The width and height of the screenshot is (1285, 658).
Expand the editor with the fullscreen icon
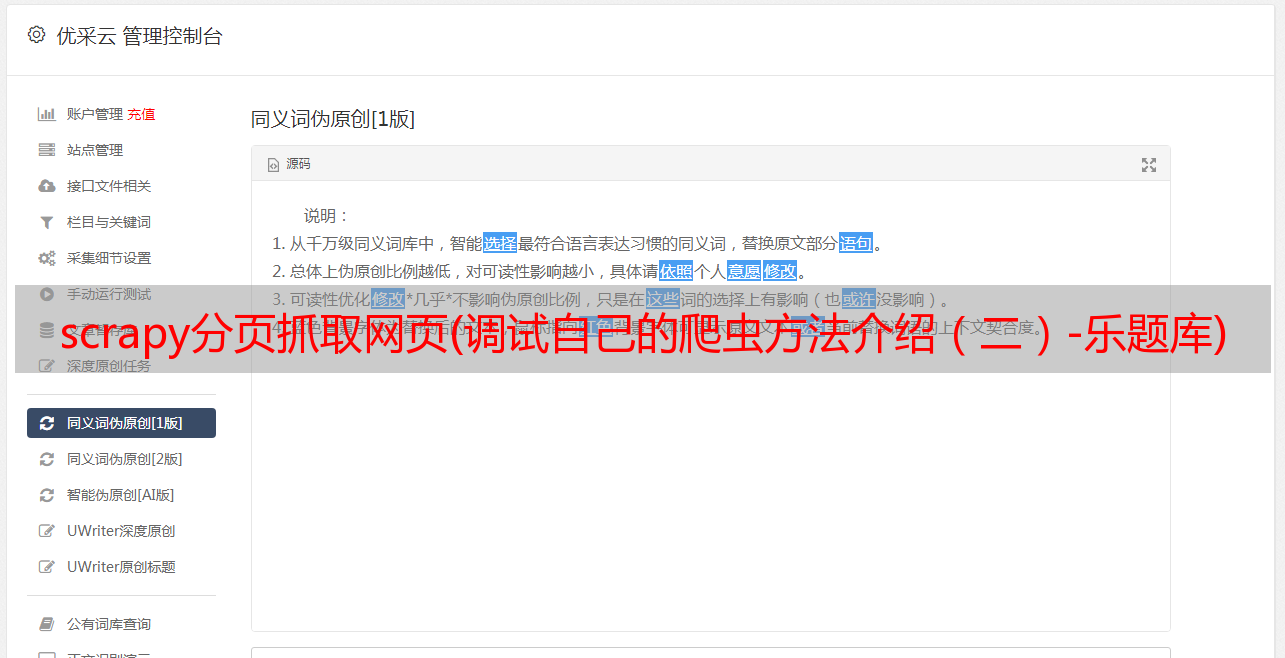point(1149,165)
